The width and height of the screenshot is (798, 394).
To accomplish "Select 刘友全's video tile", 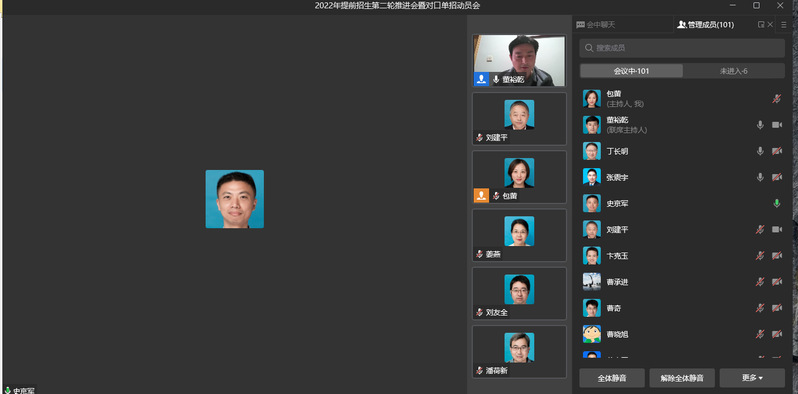I will [519, 293].
